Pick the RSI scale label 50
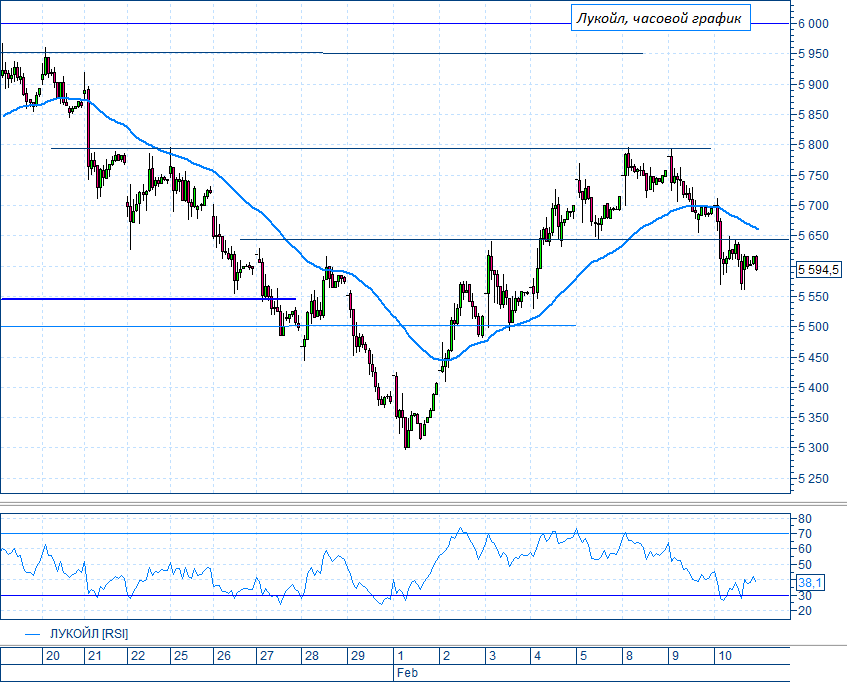The height and width of the screenshot is (684, 847). 805,565
